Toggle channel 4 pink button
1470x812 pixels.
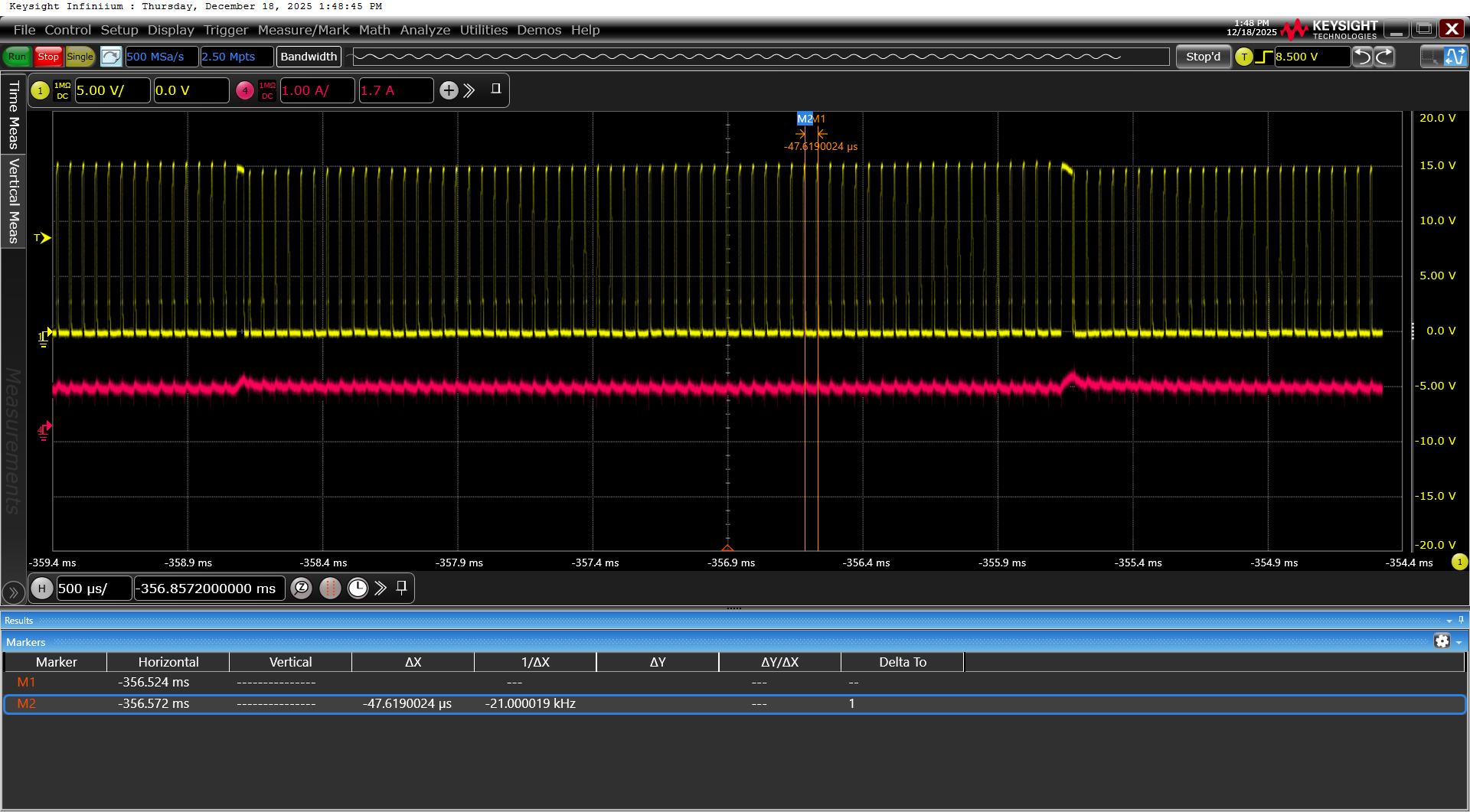pyautogui.click(x=245, y=90)
